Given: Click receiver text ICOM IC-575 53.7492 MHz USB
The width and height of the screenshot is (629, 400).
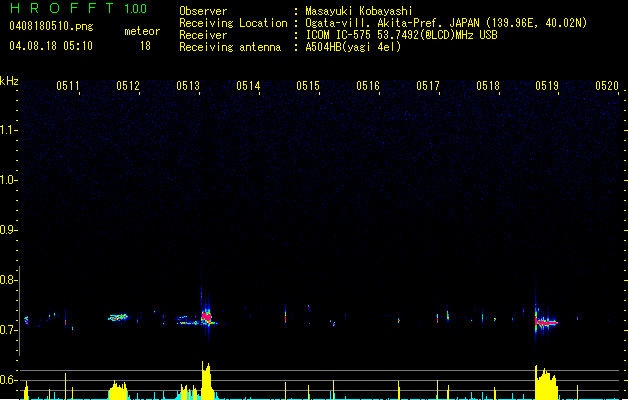Looking at the screenshot, I should pyautogui.click(x=402, y=35).
